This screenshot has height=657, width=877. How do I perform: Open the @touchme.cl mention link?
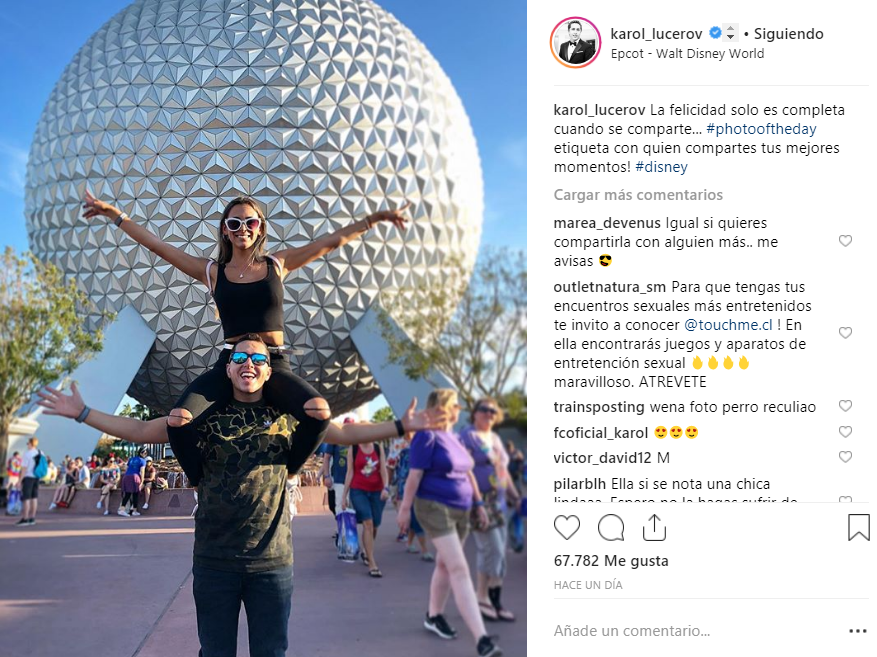click(728, 325)
